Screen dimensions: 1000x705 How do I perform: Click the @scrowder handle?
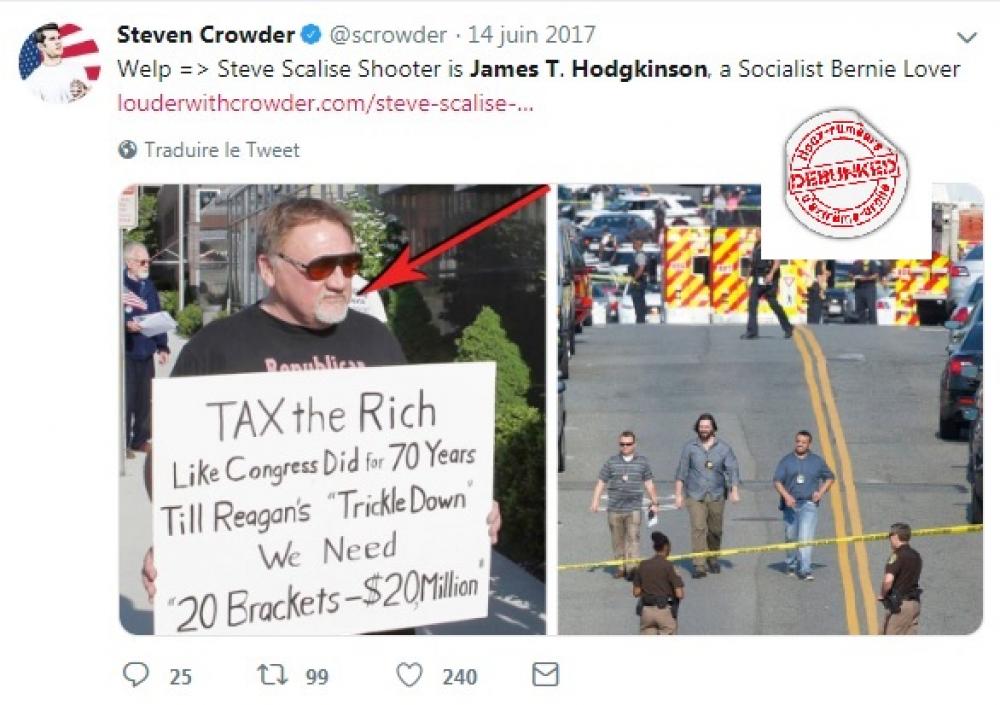coord(388,34)
